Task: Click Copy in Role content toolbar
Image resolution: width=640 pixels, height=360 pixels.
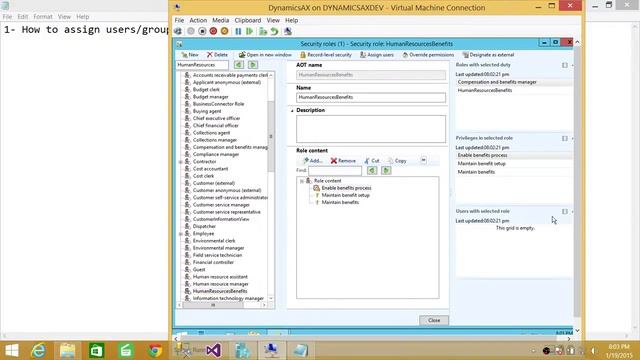Action: 397,161
